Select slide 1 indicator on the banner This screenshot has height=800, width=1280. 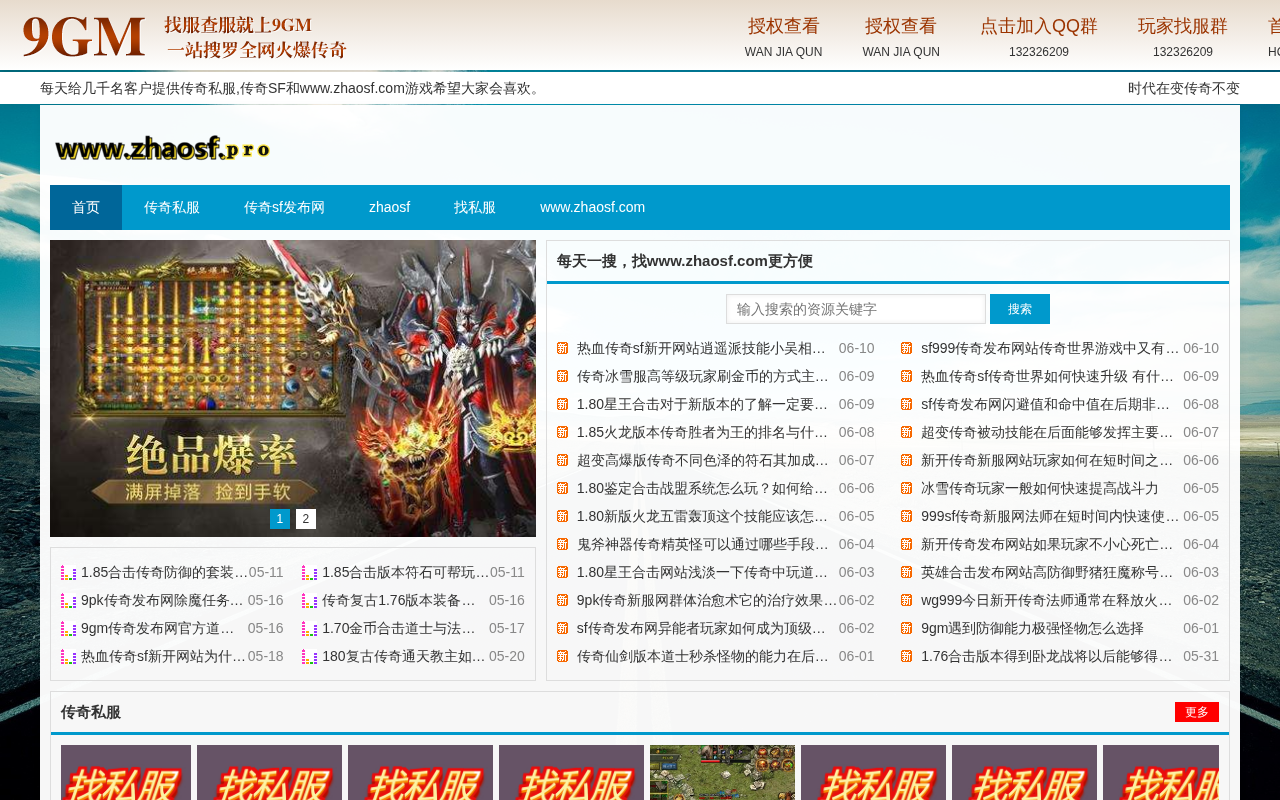tap(280, 519)
